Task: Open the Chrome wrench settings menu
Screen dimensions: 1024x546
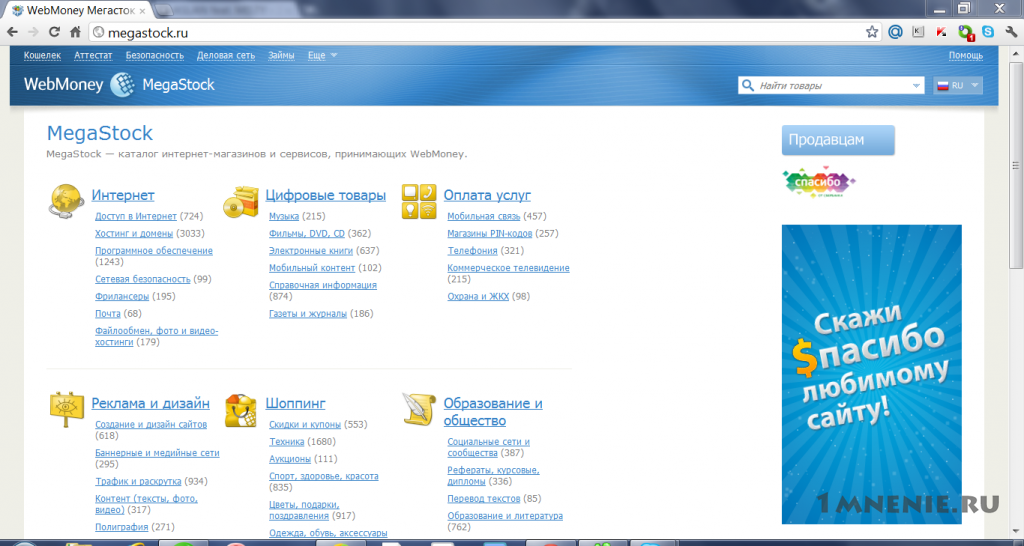Action: [1011, 31]
